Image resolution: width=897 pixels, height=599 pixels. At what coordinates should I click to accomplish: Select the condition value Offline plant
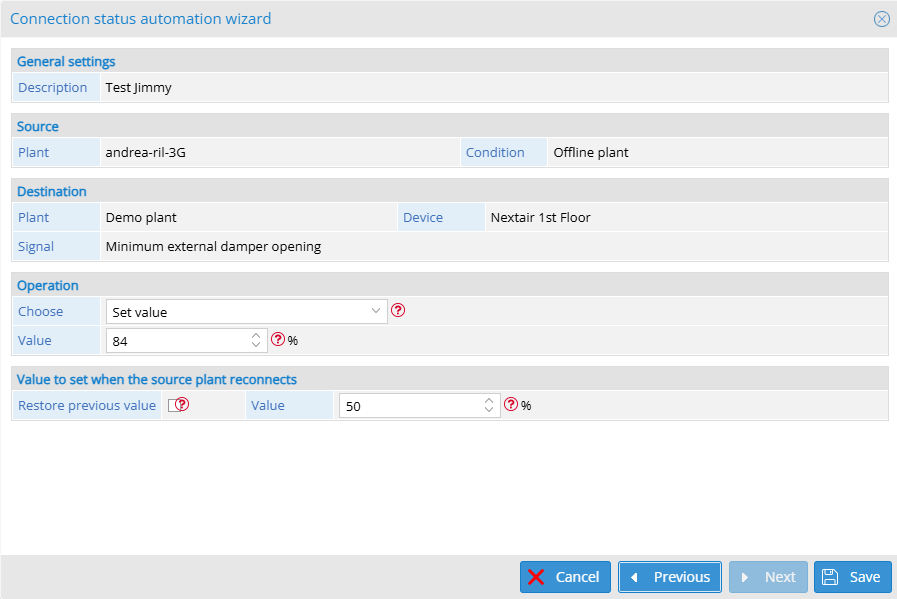pyautogui.click(x=591, y=153)
